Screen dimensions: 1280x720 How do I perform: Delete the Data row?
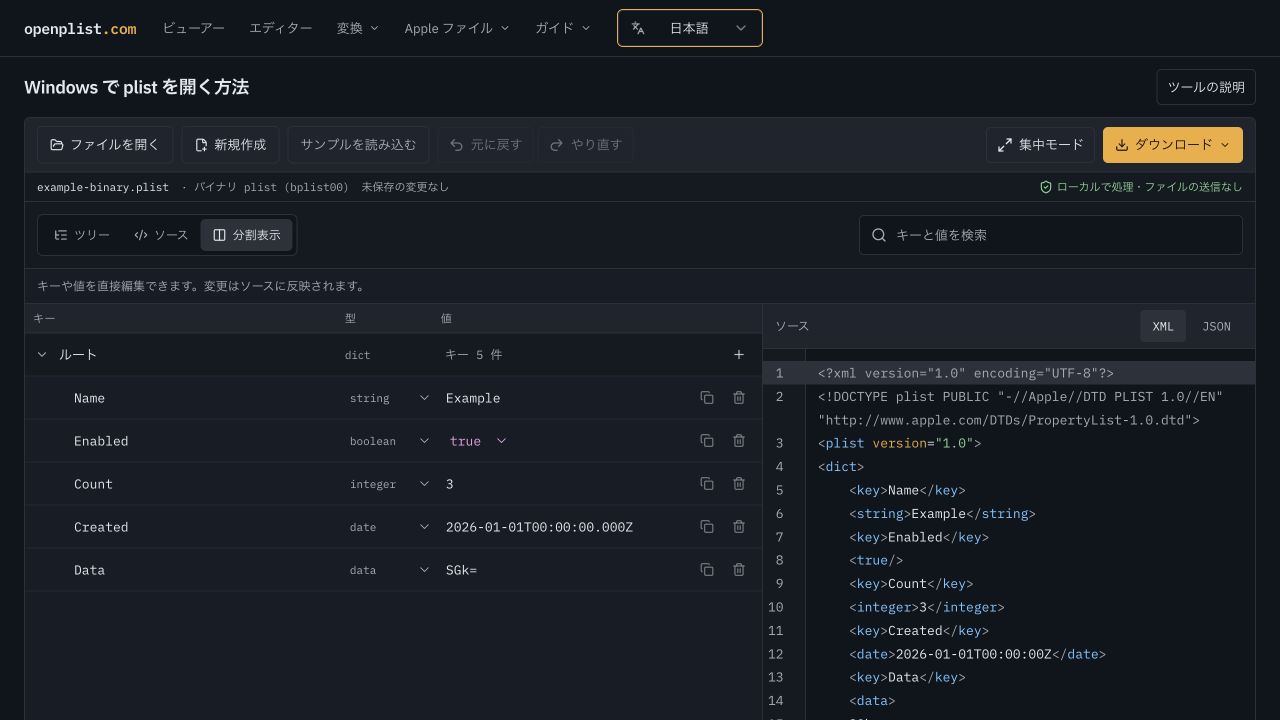click(x=739, y=570)
